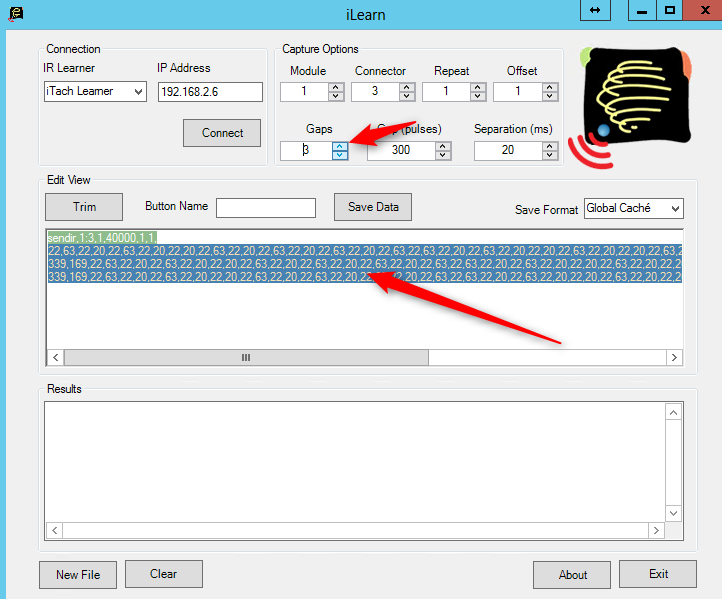Open the Save Format dropdown
This screenshot has width=722, height=599.
[x=634, y=208]
